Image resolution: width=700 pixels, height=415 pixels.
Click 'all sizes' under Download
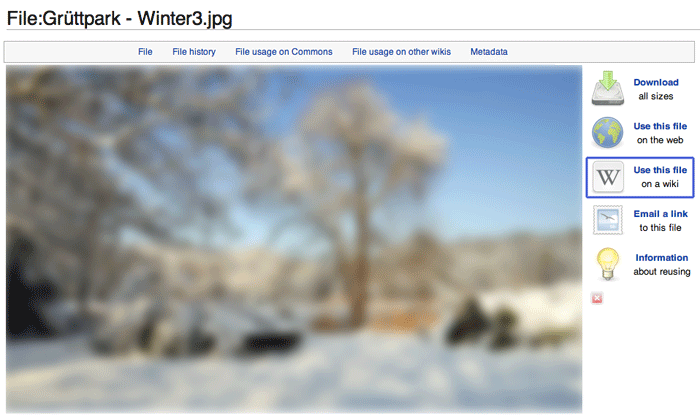click(x=656, y=96)
